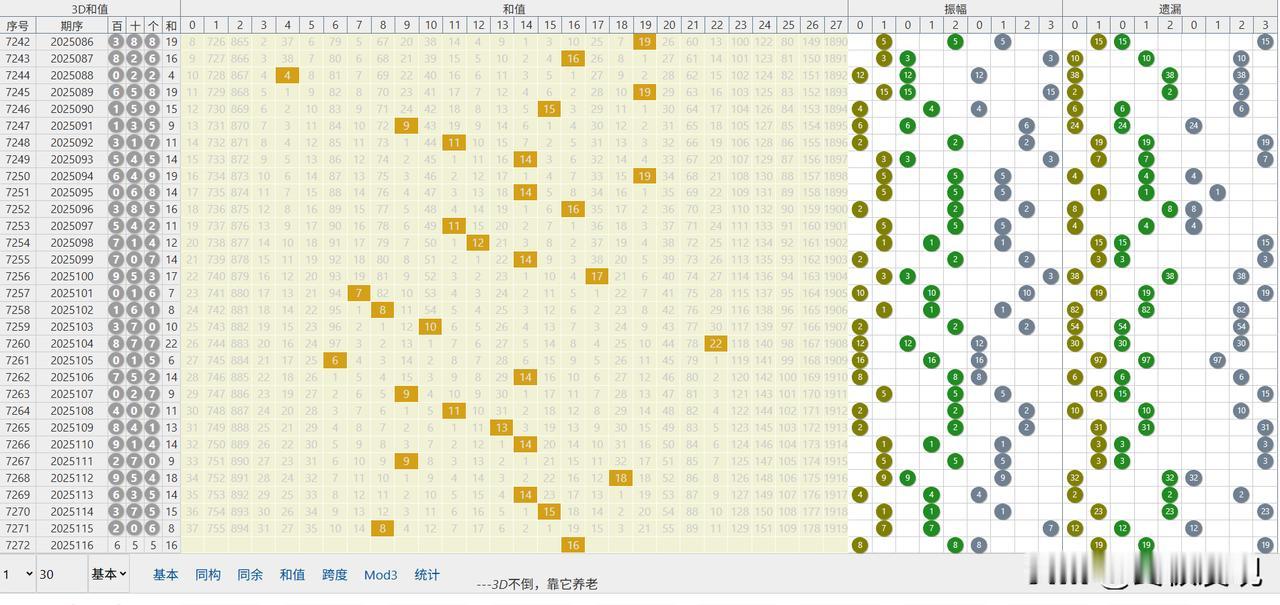Switch to the 跨度 view link

pyautogui.click(x=335, y=575)
